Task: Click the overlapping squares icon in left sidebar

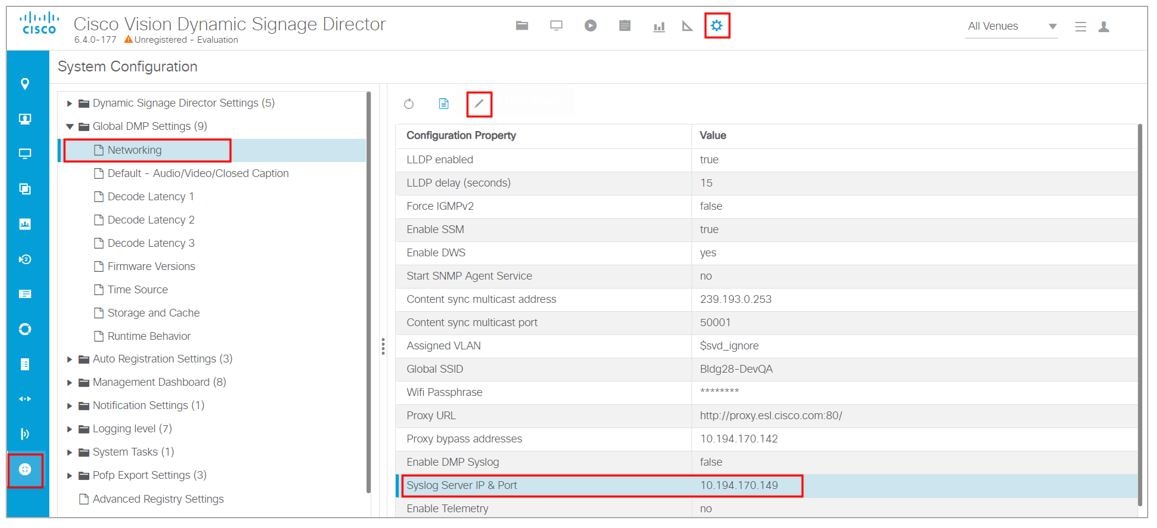Action: [x=25, y=189]
